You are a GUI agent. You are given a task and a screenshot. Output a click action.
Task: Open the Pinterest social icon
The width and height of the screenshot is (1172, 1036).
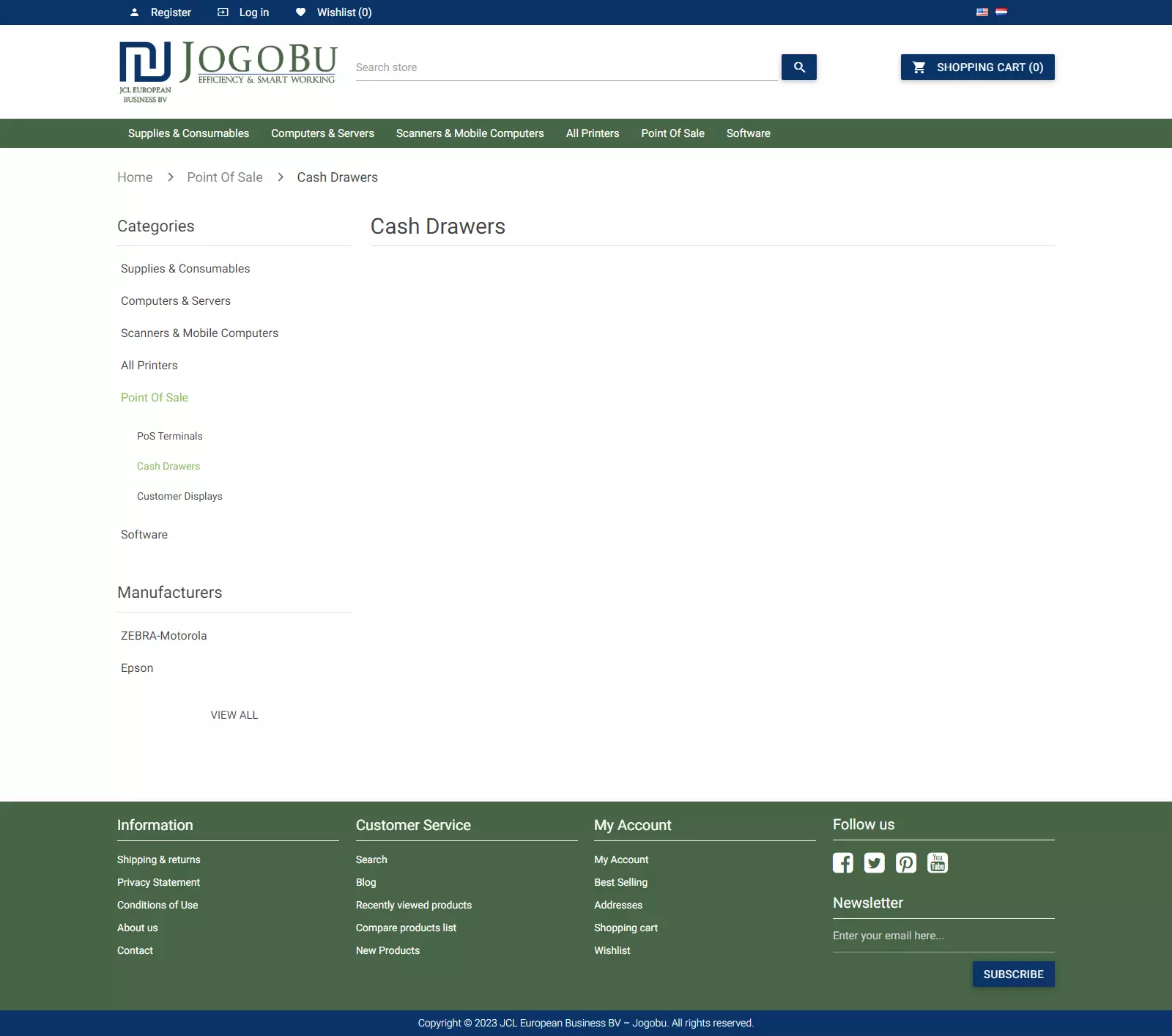point(905,863)
